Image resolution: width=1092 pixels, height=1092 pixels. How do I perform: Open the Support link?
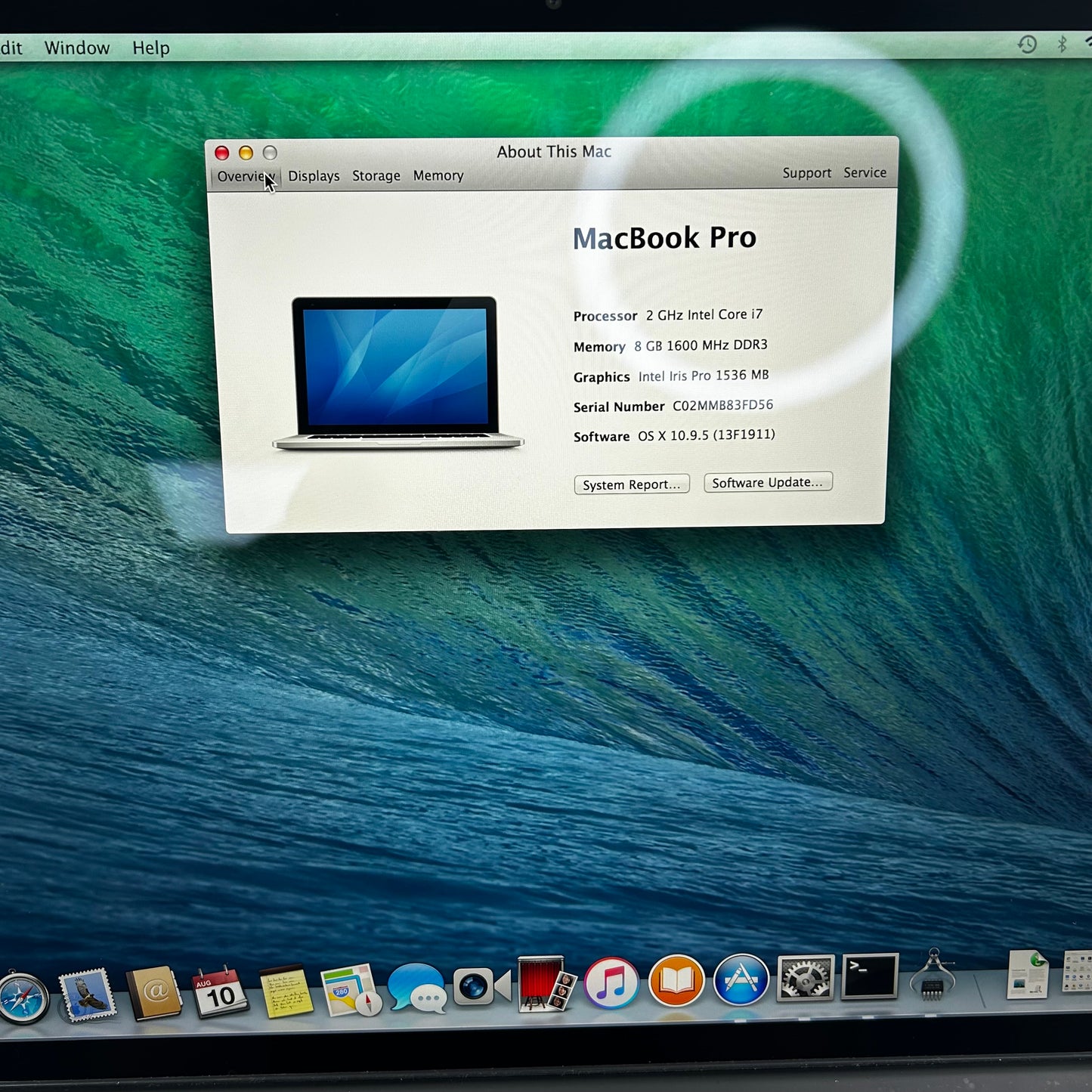[807, 173]
